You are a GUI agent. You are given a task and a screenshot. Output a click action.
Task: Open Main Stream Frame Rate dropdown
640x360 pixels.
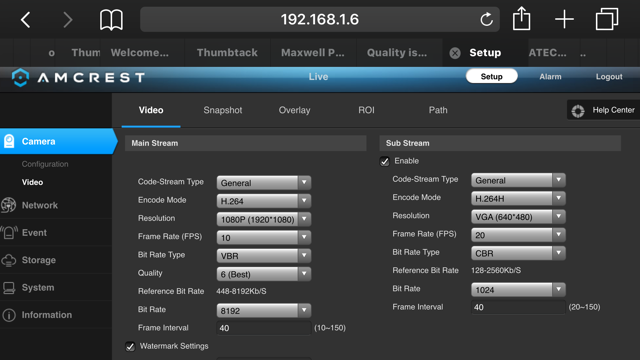tap(264, 237)
